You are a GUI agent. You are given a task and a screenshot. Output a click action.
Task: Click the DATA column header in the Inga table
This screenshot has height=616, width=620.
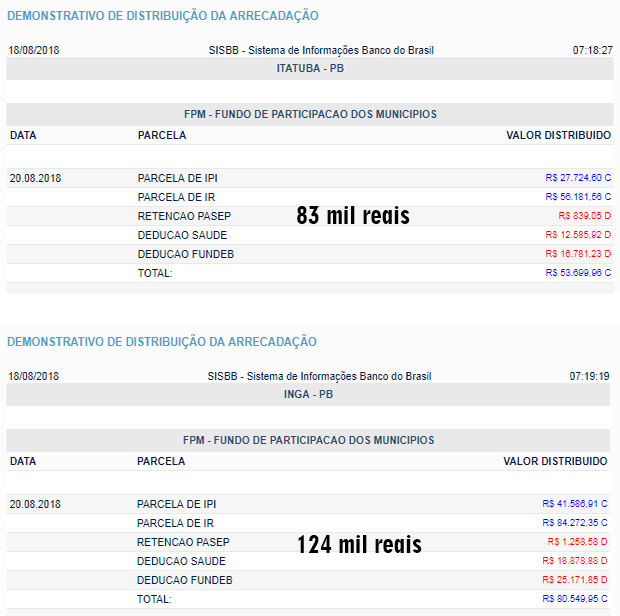23,461
